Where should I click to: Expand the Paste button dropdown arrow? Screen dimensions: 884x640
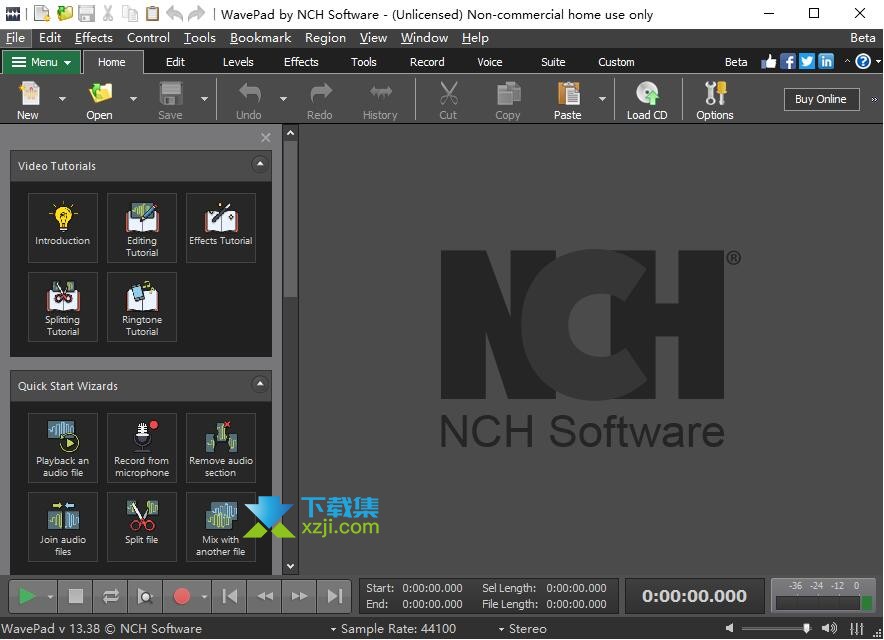coord(602,99)
